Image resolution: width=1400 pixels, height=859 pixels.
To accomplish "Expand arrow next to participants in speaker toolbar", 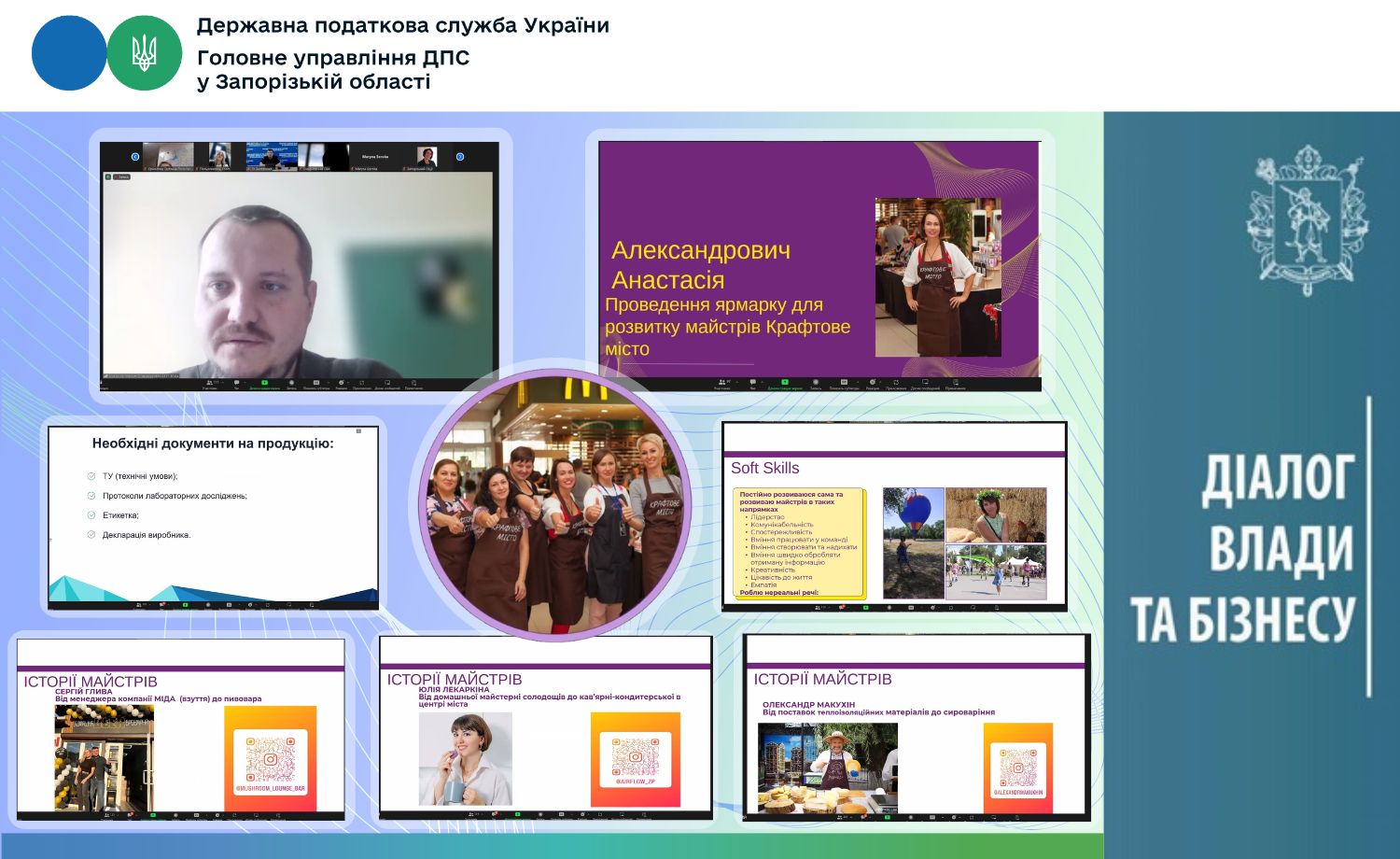I will [222, 382].
